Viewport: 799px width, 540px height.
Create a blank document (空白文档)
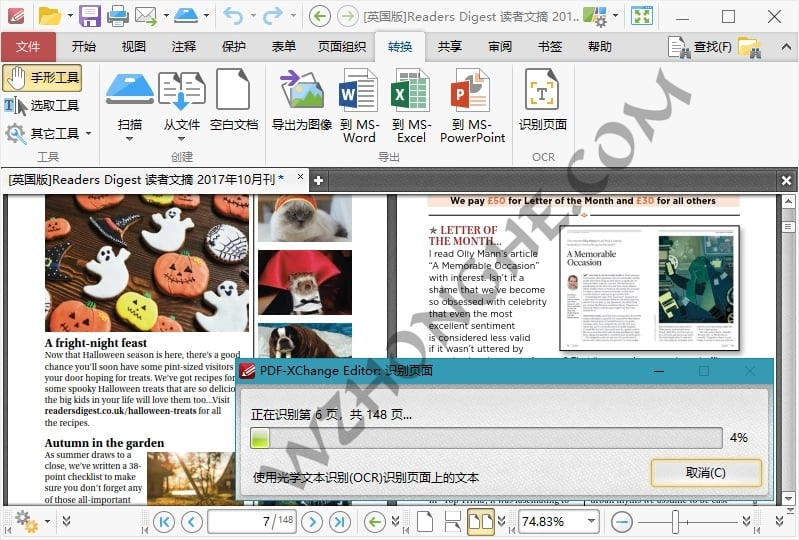[x=233, y=90]
